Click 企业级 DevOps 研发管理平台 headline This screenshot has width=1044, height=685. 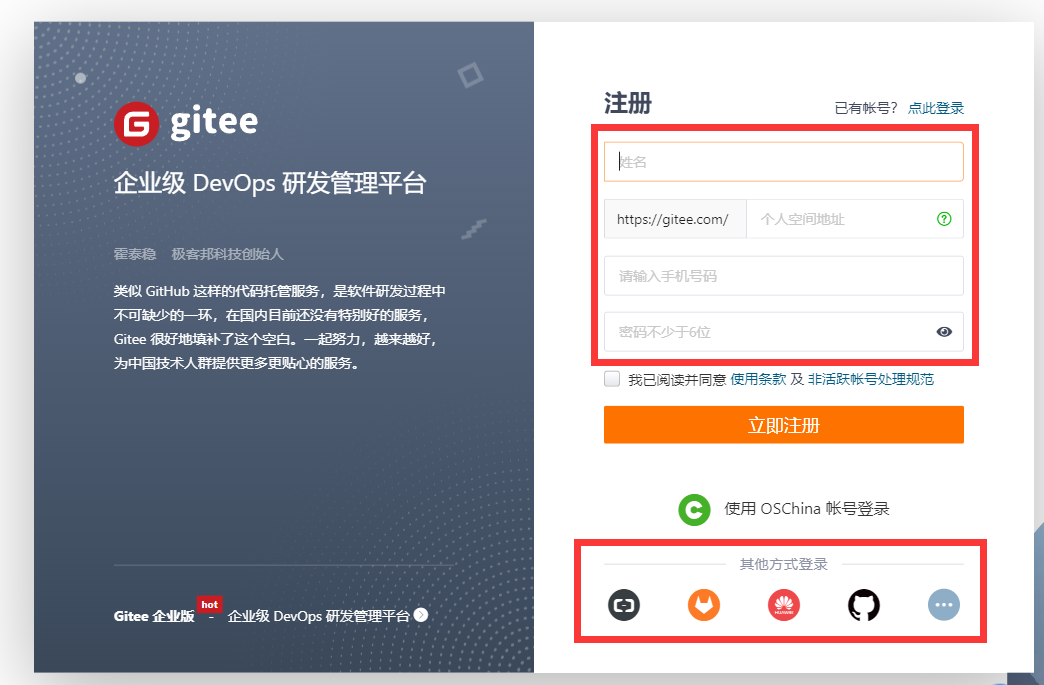(270, 183)
